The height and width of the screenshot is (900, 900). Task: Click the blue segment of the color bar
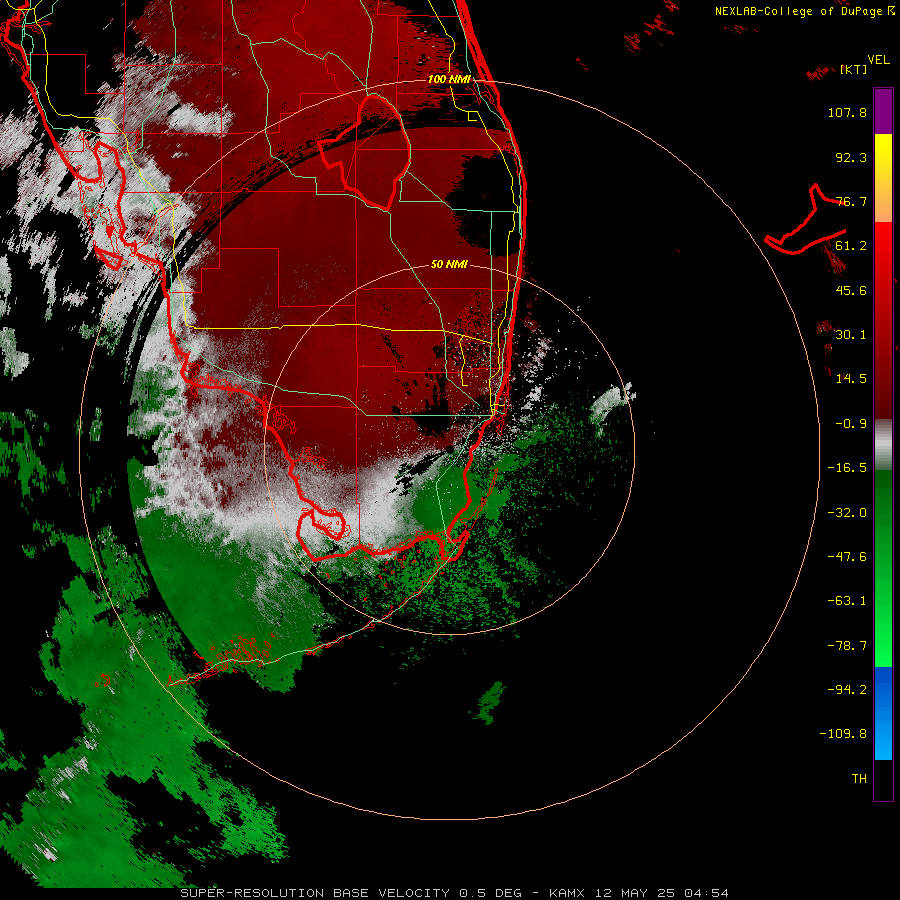point(883,713)
